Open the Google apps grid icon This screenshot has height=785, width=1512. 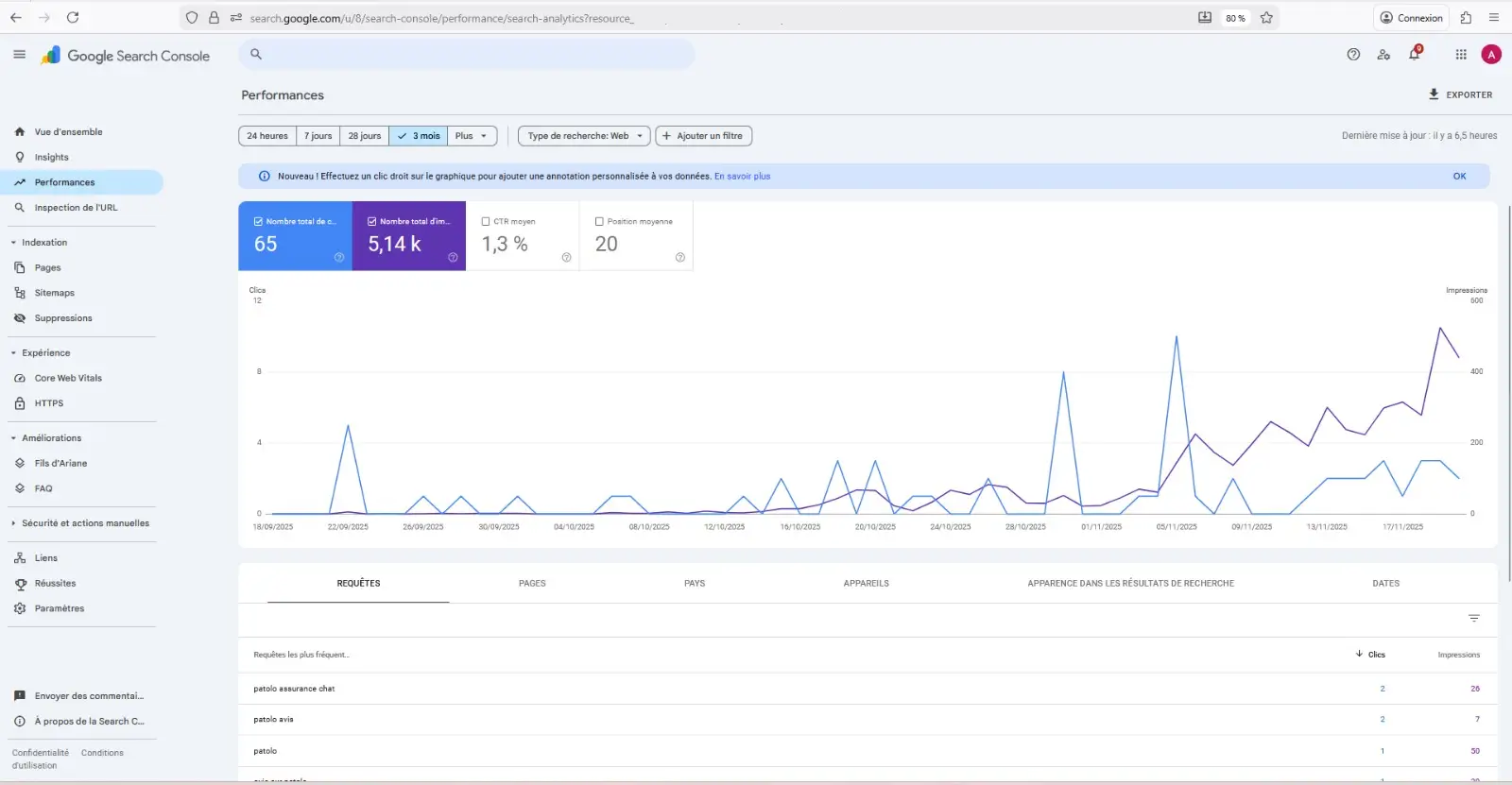(x=1461, y=55)
